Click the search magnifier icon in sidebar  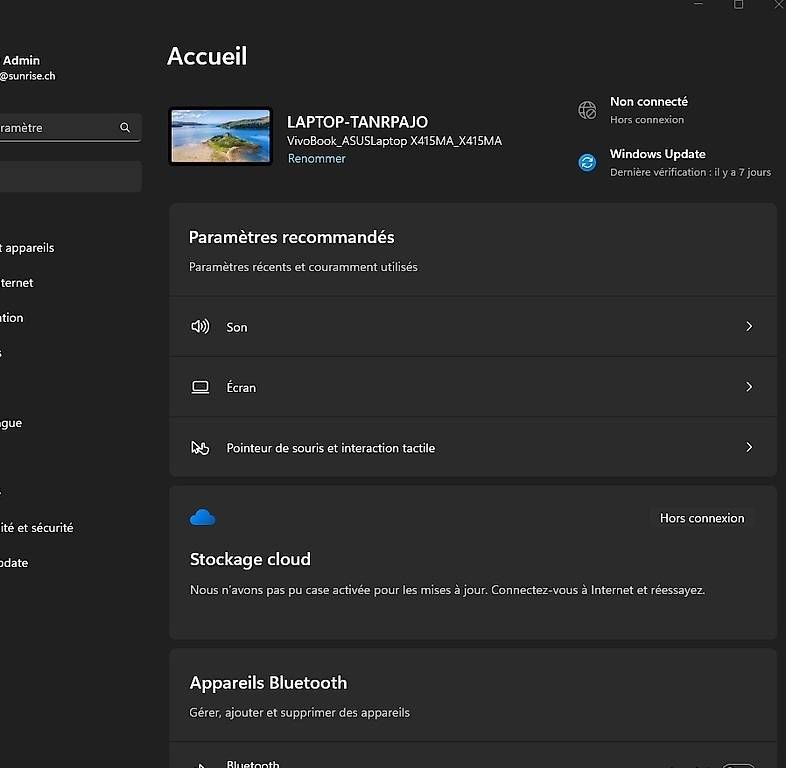pyautogui.click(x=125, y=128)
